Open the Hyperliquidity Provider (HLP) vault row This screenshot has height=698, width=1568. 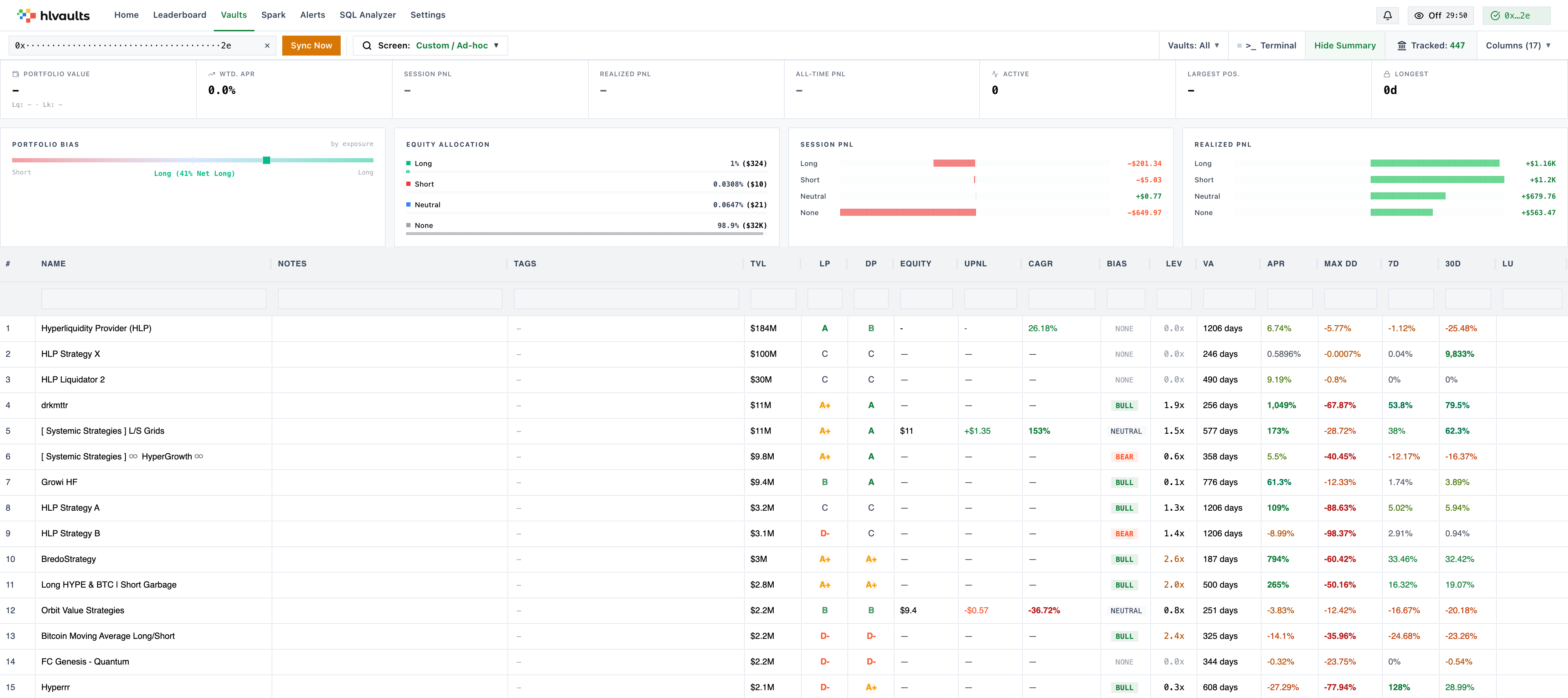point(784,329)
